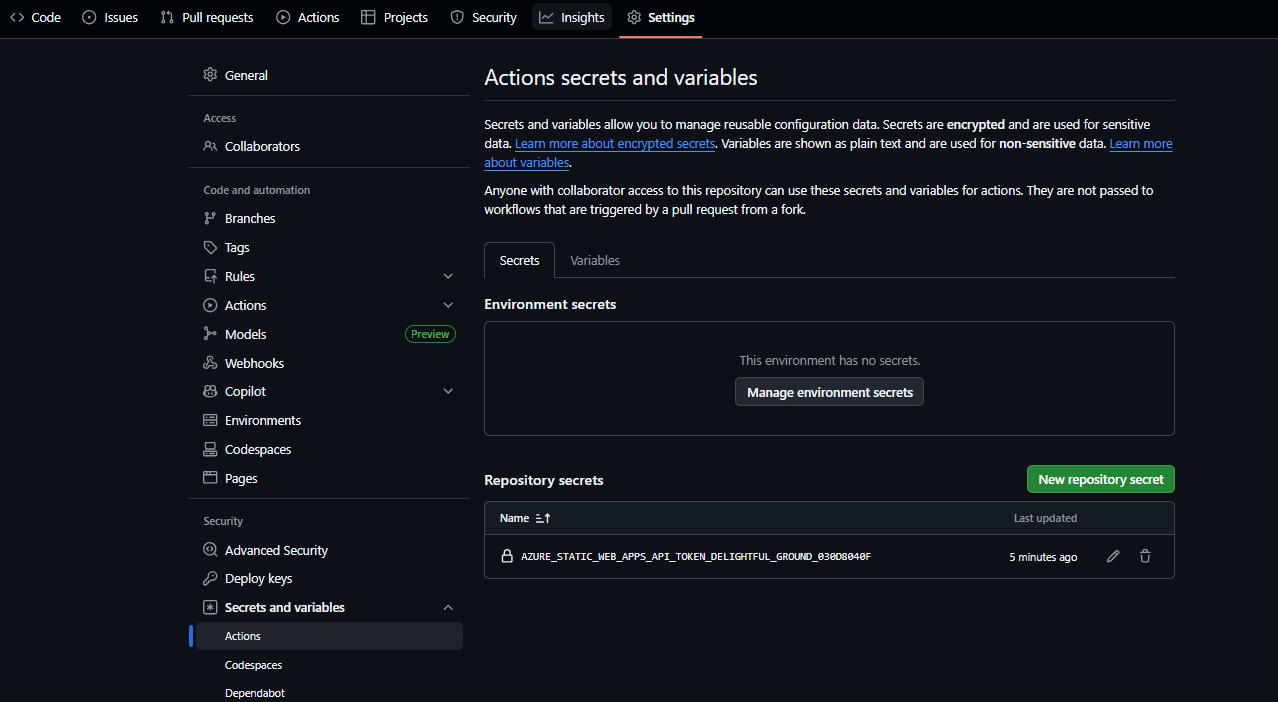The height and width of the screenshot is (702, 1278).
Task: Open the Security repository tab
Action: pyautogui.click(x=483, y=17)
